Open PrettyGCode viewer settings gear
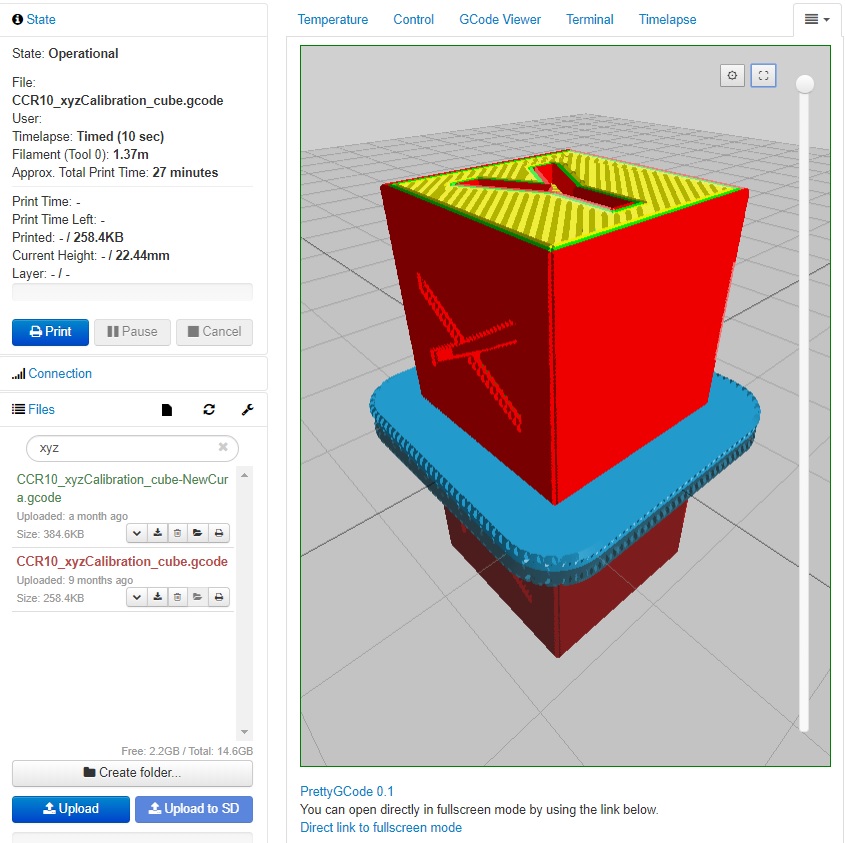This screenshot has height=843, width=845. pos(731,75)
